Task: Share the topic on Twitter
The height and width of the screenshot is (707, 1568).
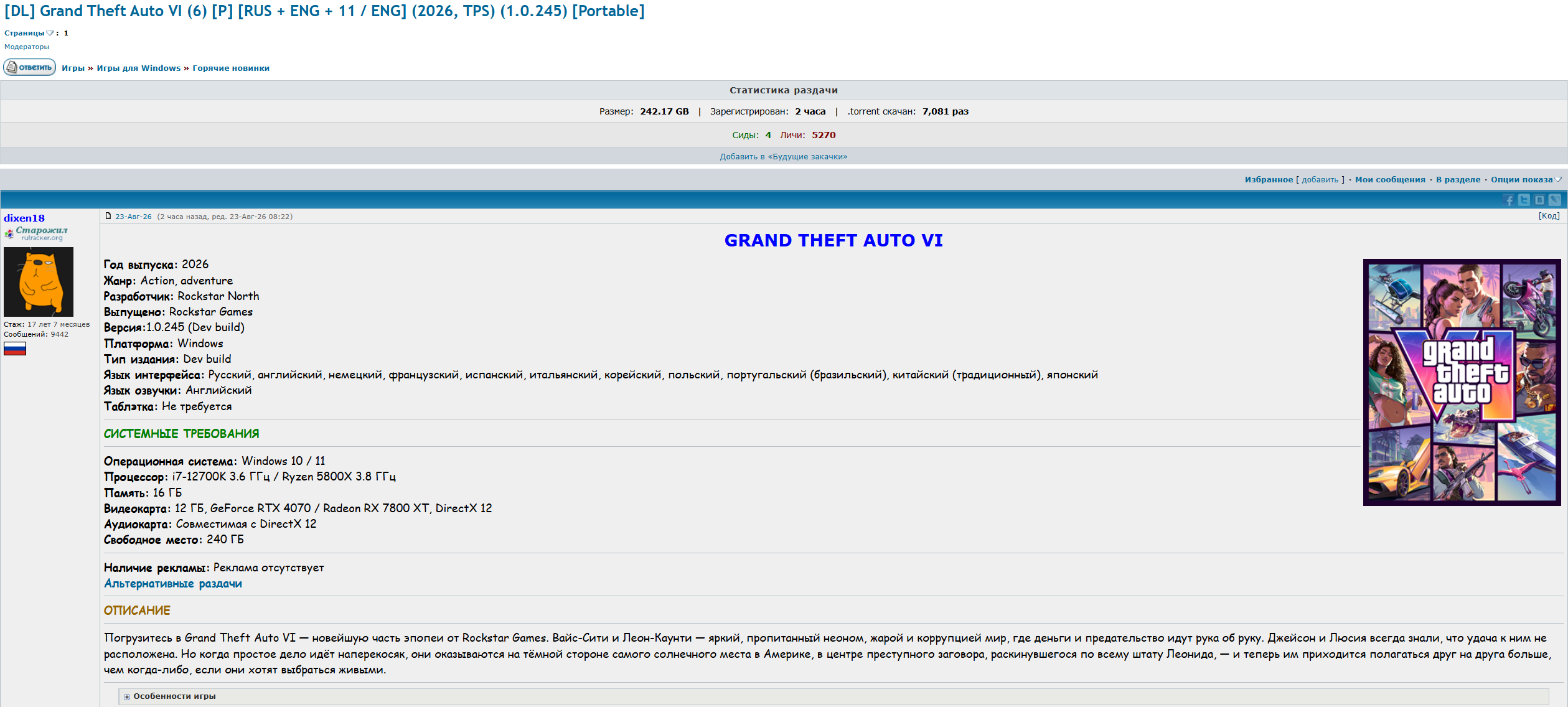Action: coord(1524,200)
